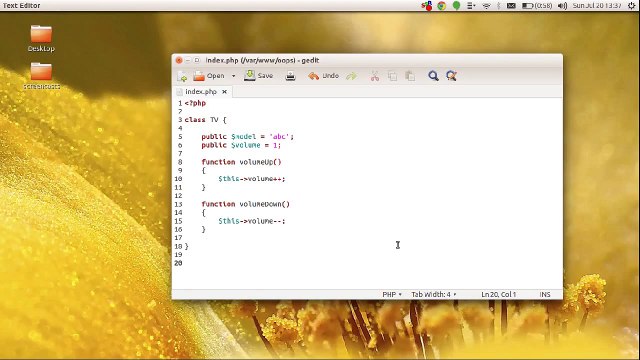Click the Chrome icon in top panel
The width and height of the screenshot is (640, 360).
coord(441,6)
